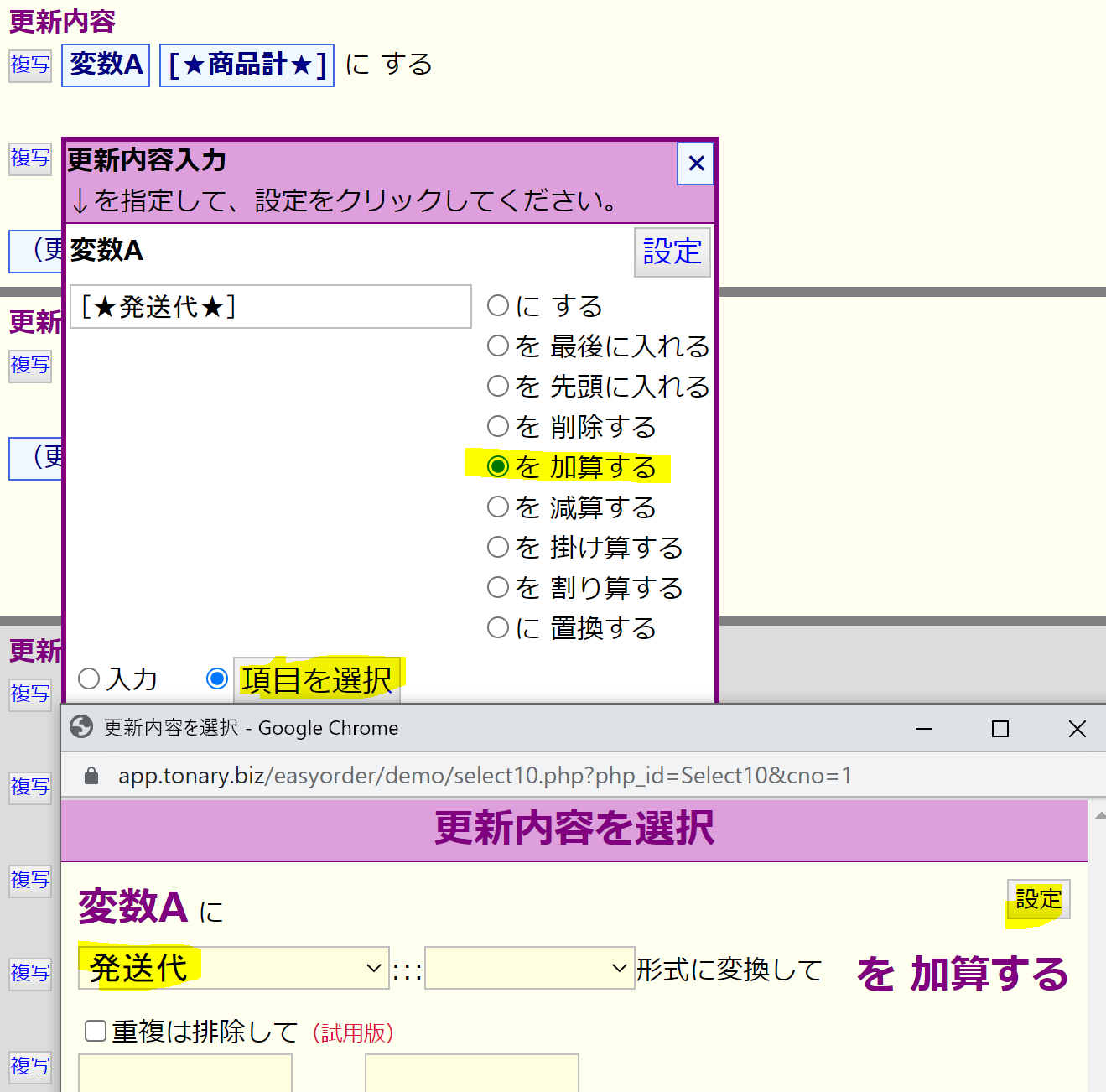Click the [★商品計★] item box
Screen dimensions: 1106x1092
247,65
